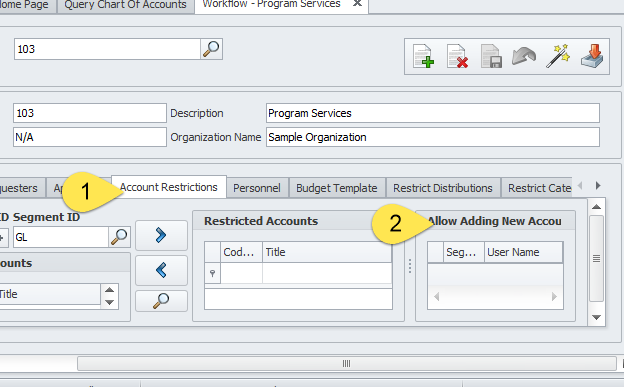This screenshot has width=624, height=387.
Task: Select the Restrict Distributions tab
Action: coord(443,188)
